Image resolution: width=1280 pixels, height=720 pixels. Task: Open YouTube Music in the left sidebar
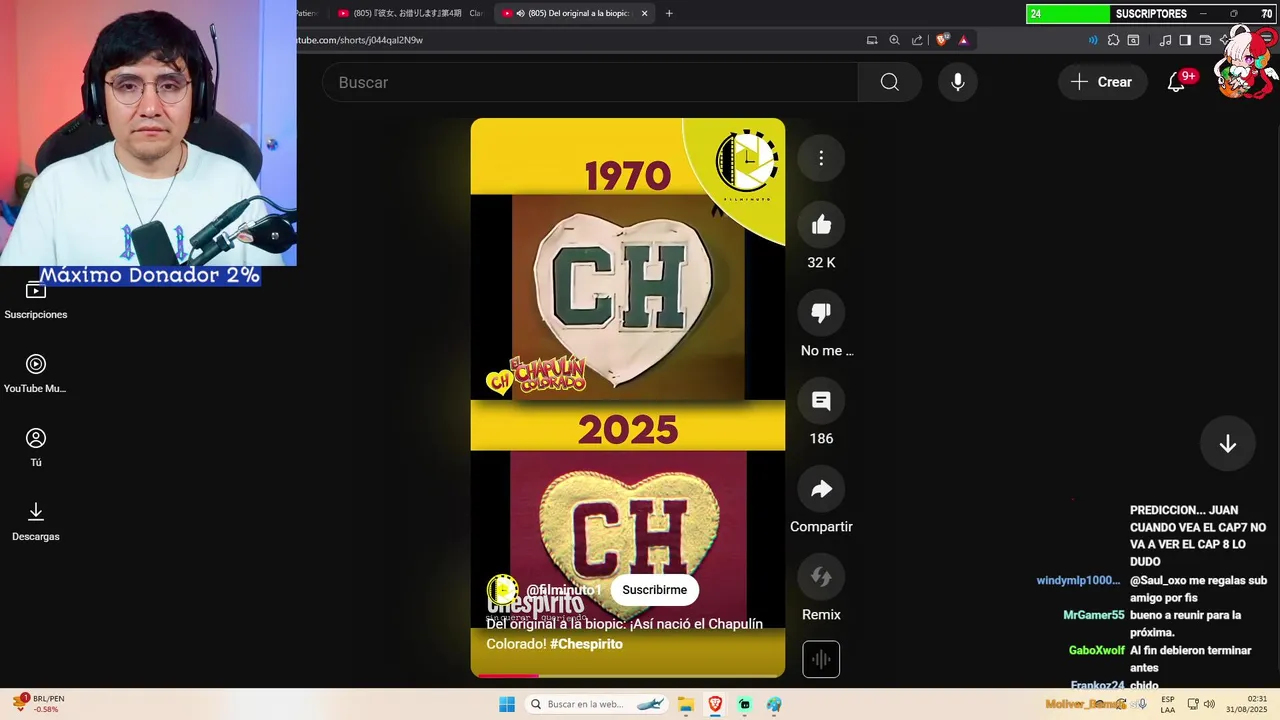(x=36, y=374)
